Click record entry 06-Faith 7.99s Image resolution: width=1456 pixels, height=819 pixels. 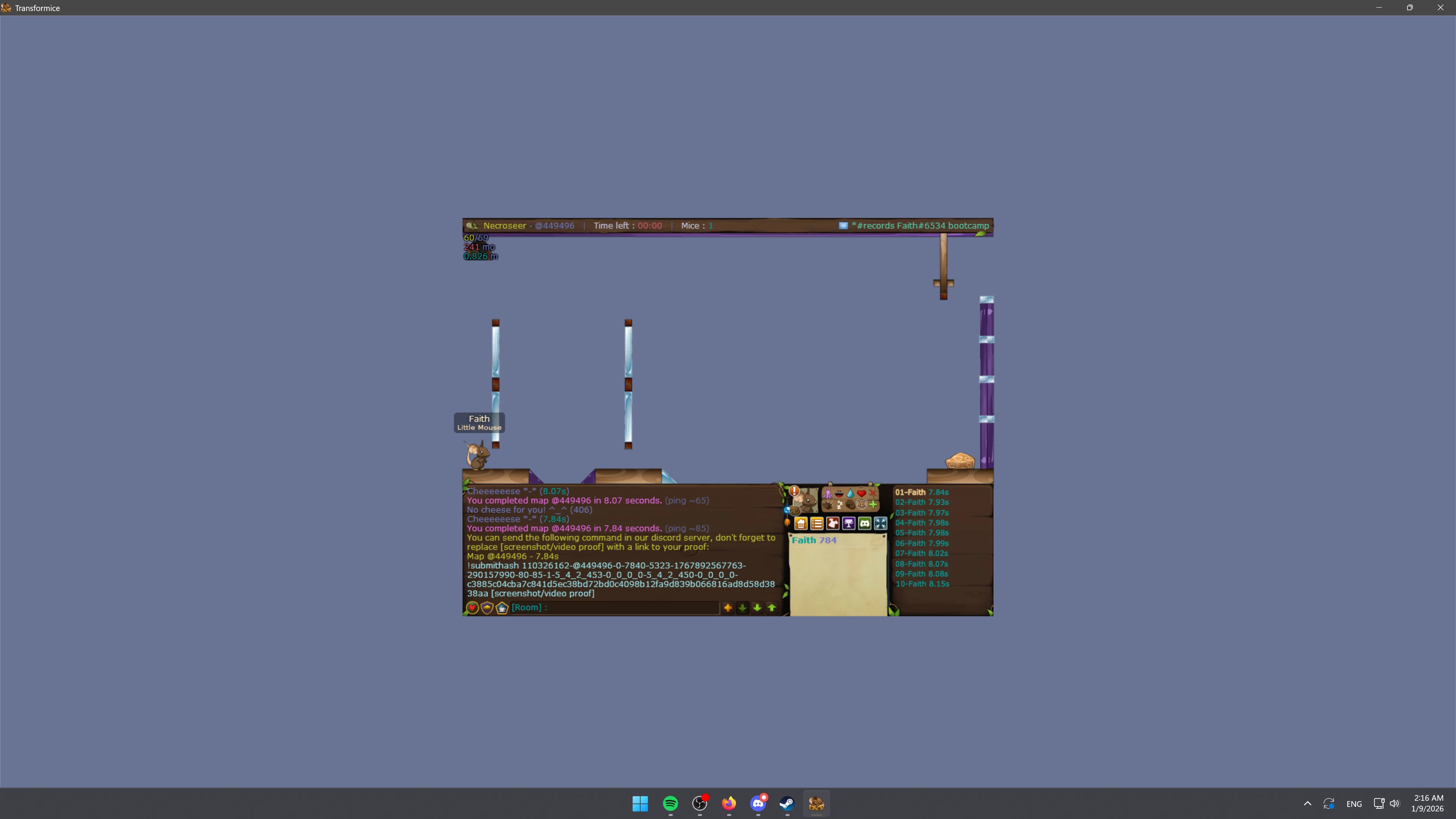point(922,543)
